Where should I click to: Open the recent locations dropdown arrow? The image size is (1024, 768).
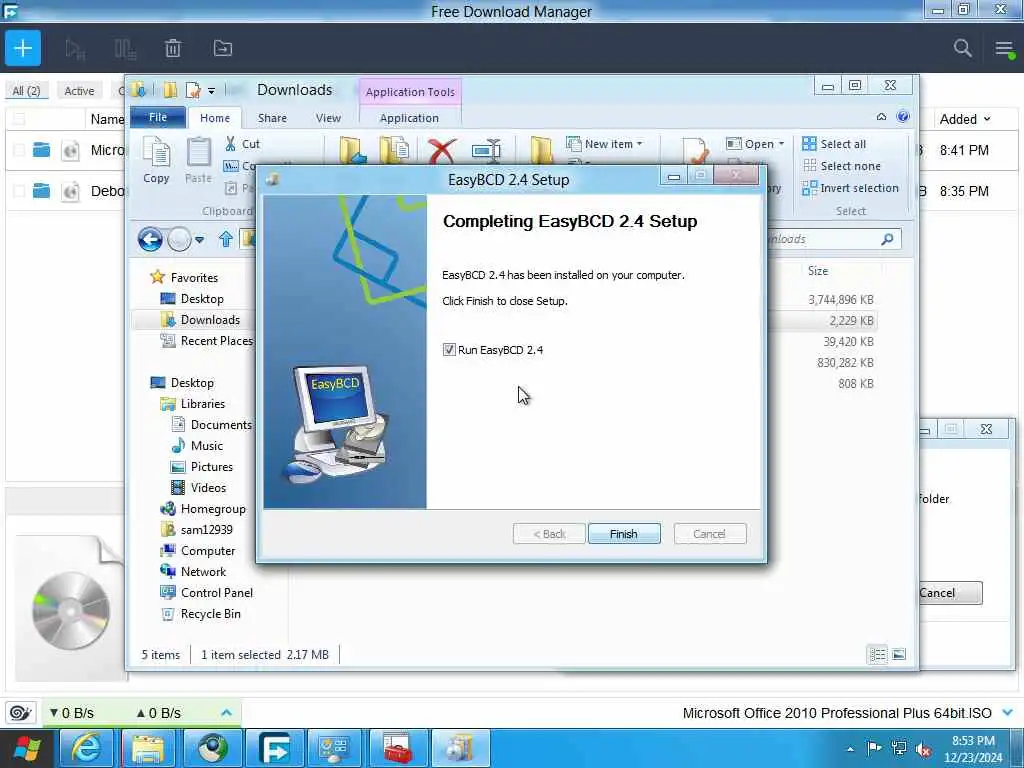coord(199,240)
